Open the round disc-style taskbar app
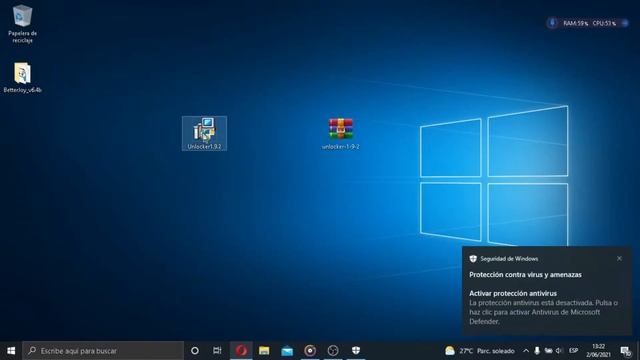Image resolution: width=640 pixels, height=360 pixels. point(310,351)
